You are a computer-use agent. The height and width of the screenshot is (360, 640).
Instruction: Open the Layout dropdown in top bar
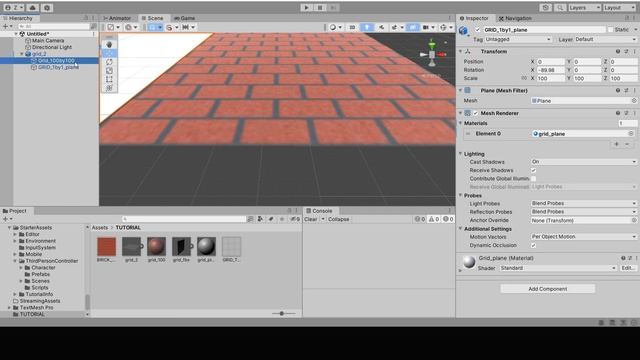(620, 8)
